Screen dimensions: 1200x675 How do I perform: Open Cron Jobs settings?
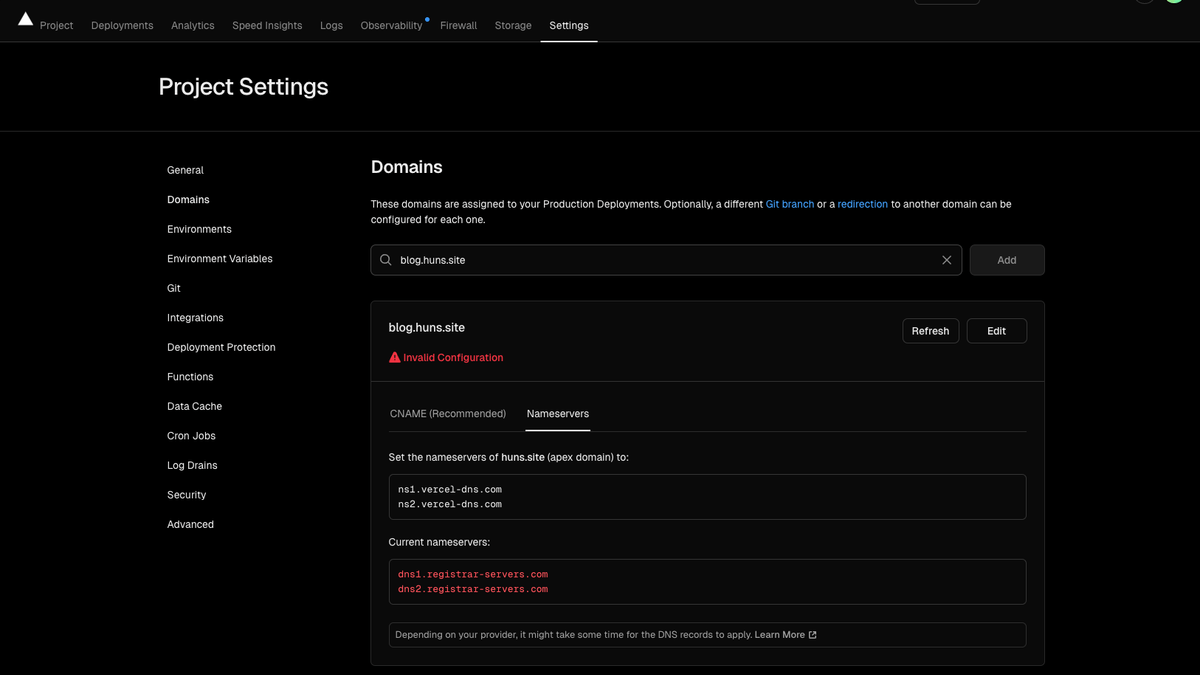click(191, 436)
